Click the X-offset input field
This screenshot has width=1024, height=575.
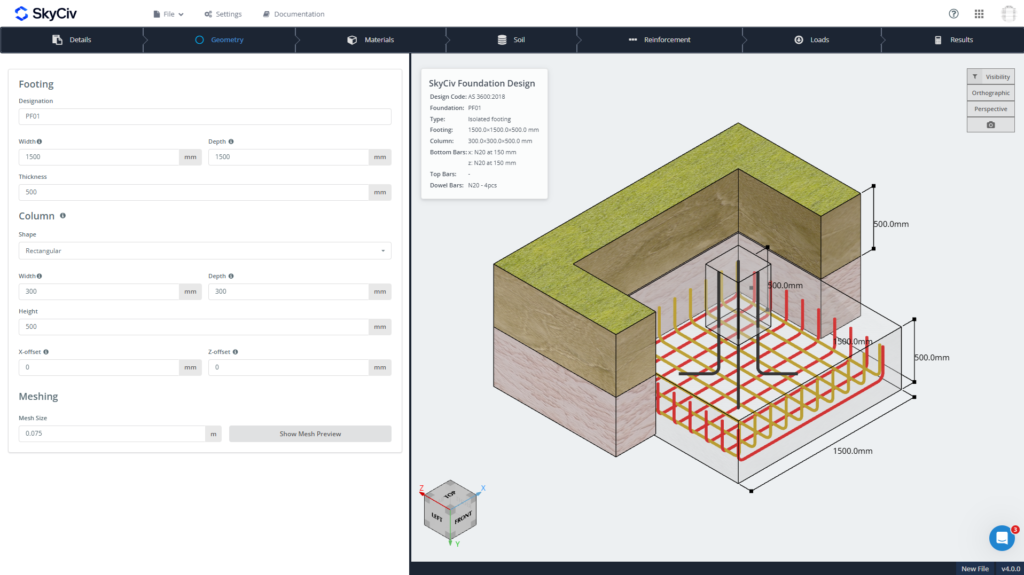coord(99,367)
